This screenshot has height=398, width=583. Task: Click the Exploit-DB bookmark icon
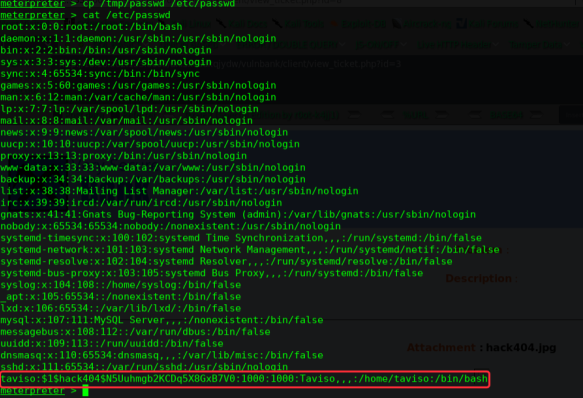(334, 25)
